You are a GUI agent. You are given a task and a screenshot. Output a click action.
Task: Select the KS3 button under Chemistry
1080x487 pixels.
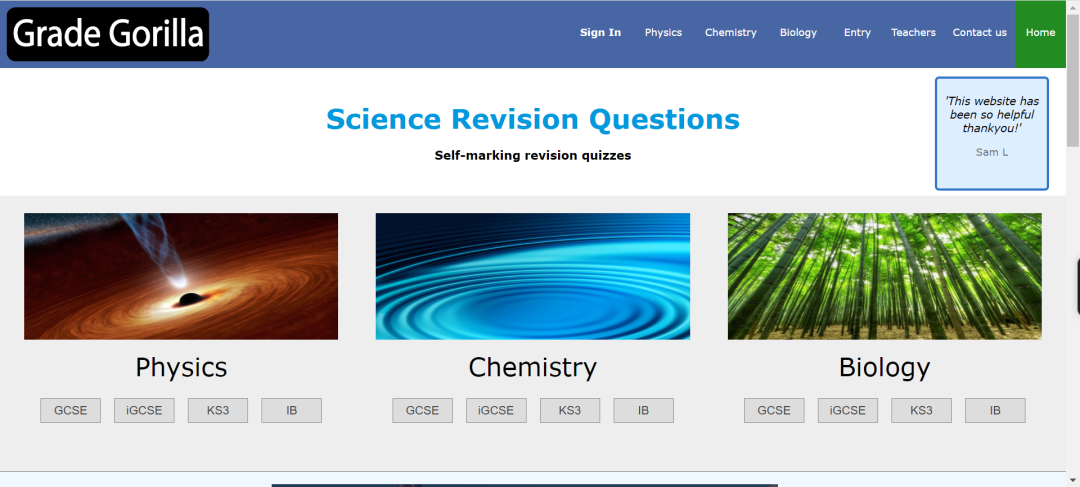(570, 411)
